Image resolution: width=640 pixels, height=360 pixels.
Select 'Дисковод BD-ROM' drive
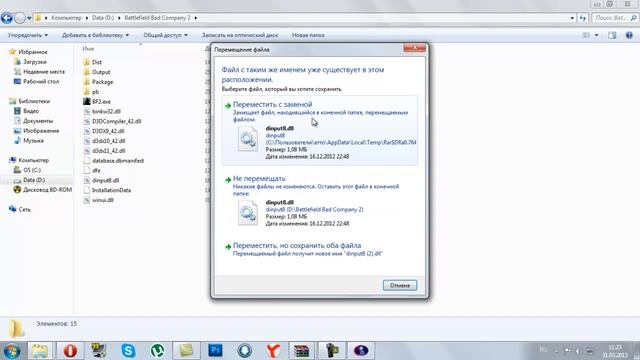(x=47, y=189)
